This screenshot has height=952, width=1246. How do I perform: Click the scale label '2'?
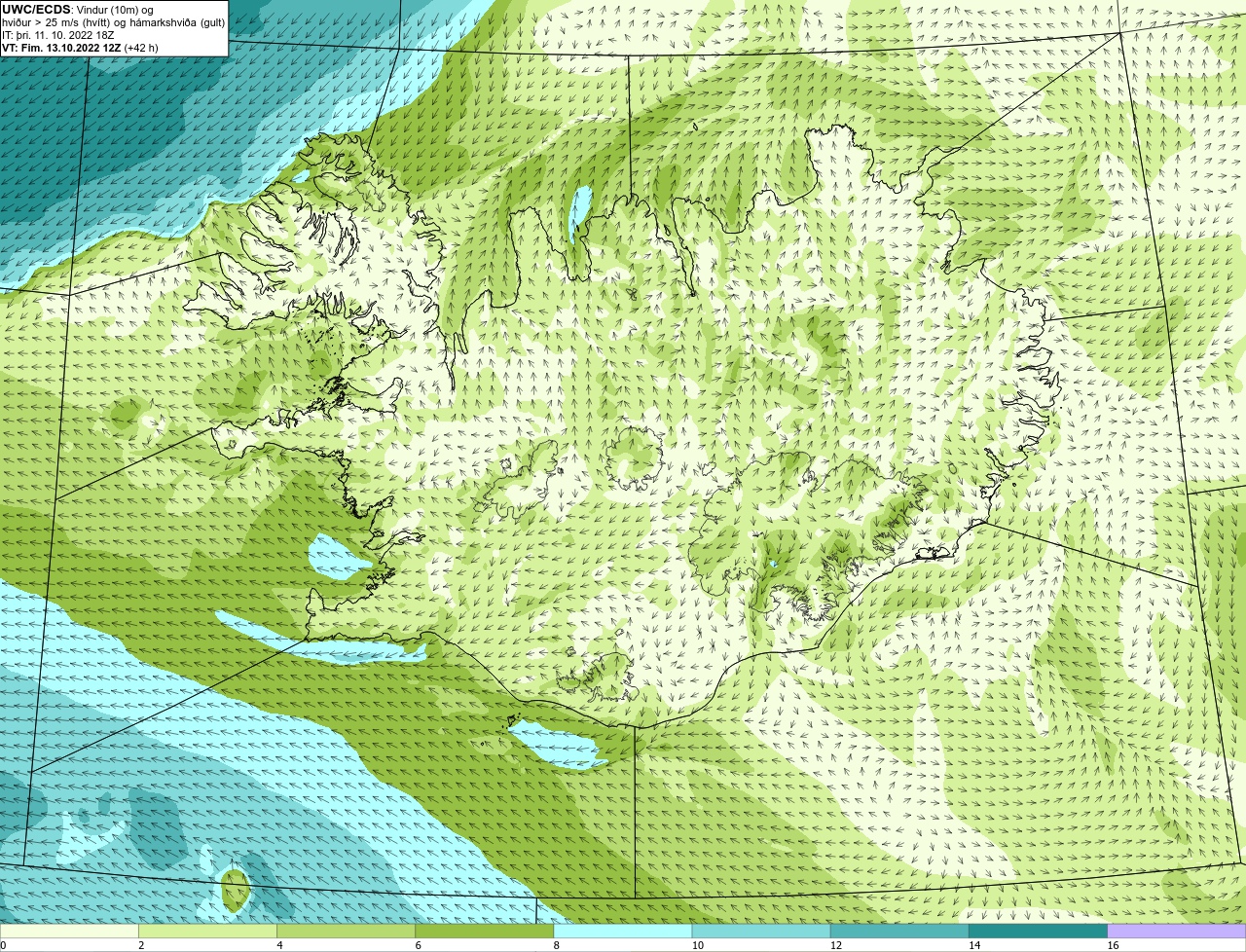pos(141,945)
